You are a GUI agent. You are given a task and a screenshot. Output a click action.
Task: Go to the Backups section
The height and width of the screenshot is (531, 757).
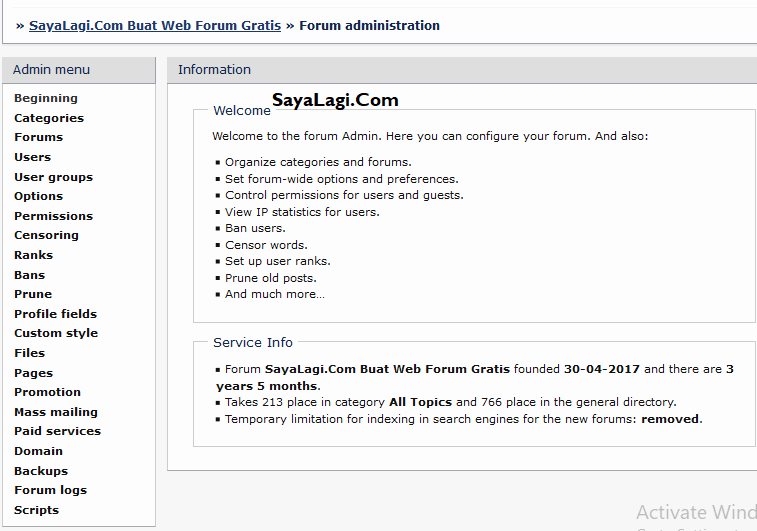pos(41,471)
